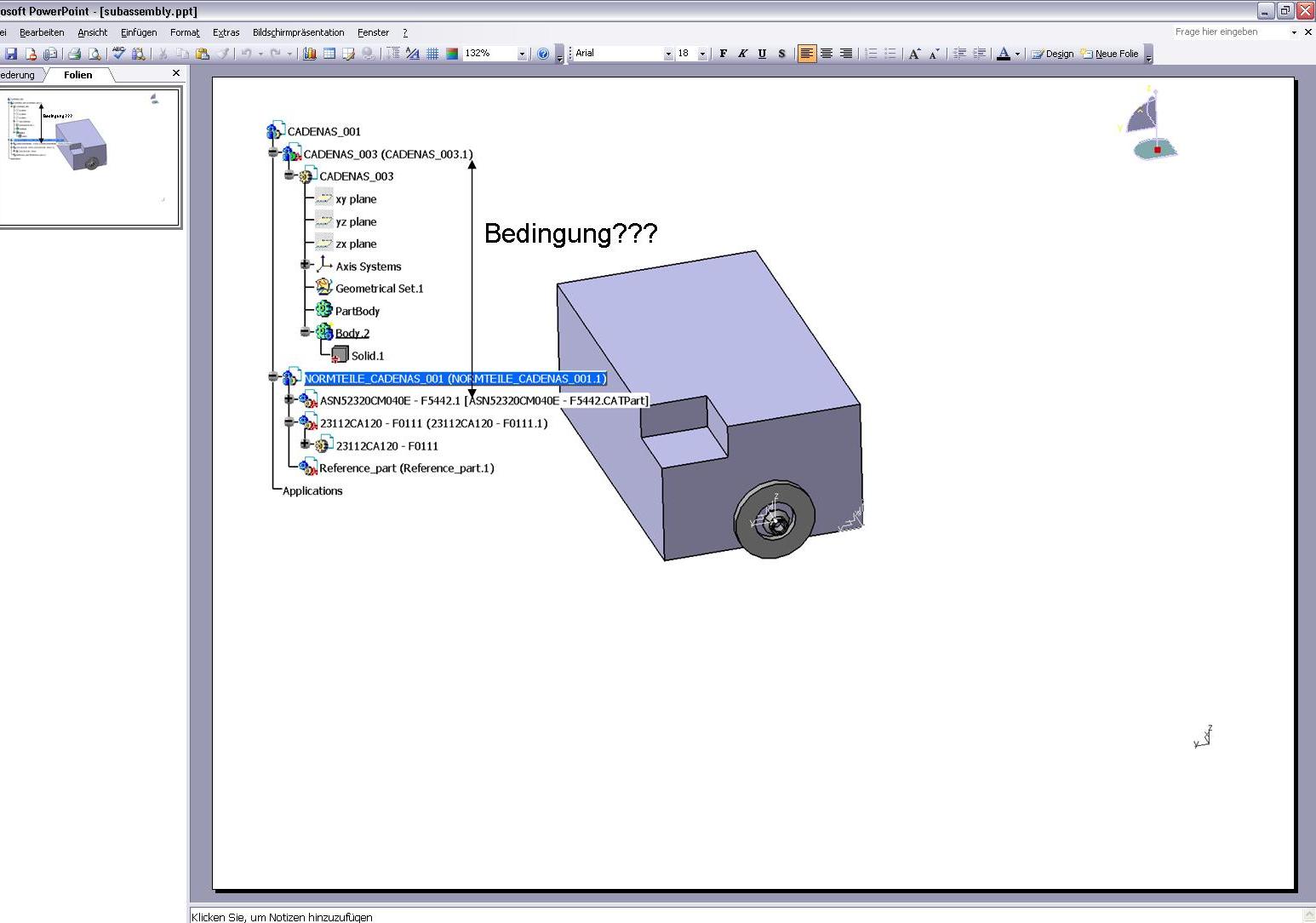Cut selection with the scissors icon
The image size is (1316, 923).
tap(163, 54)
